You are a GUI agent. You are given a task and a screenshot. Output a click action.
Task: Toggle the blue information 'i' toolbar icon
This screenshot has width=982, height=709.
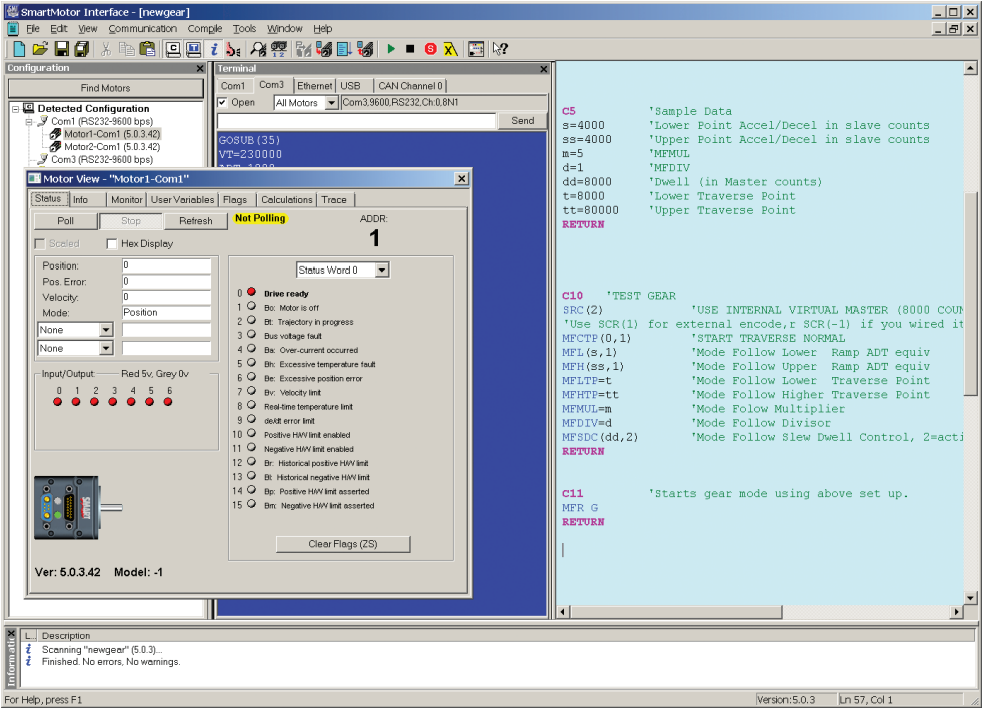click(214, 49)
